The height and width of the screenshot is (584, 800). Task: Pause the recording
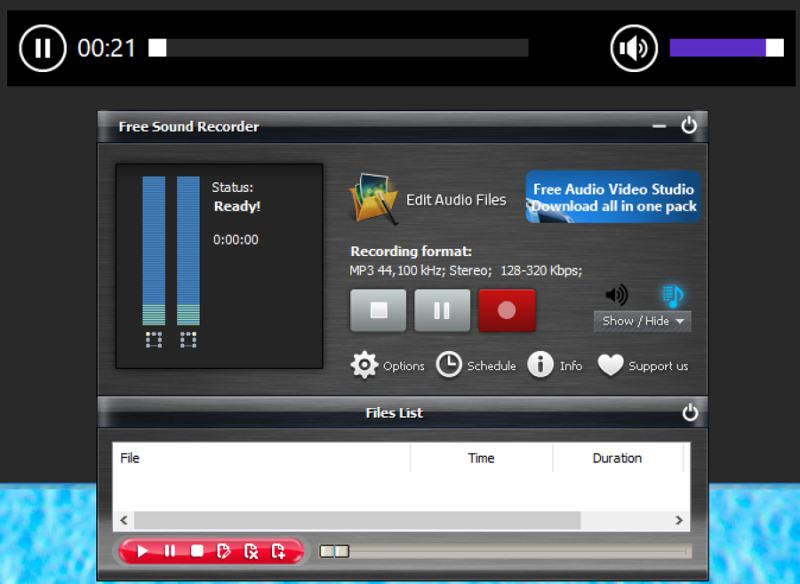[442, 310]
